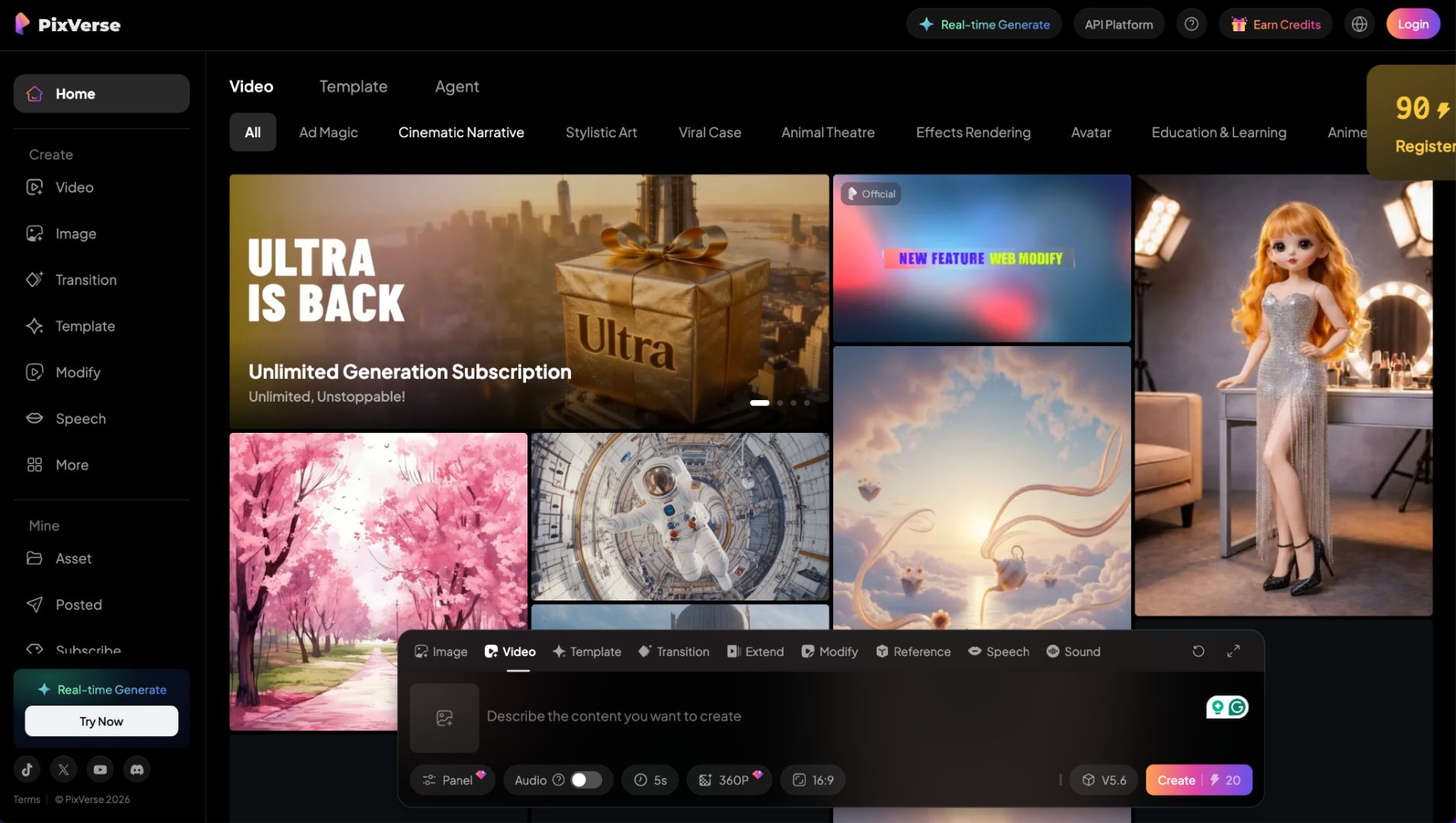Open the 360P resolution selector
Viewport: 1456px width, 823px height.
[730, 780]
